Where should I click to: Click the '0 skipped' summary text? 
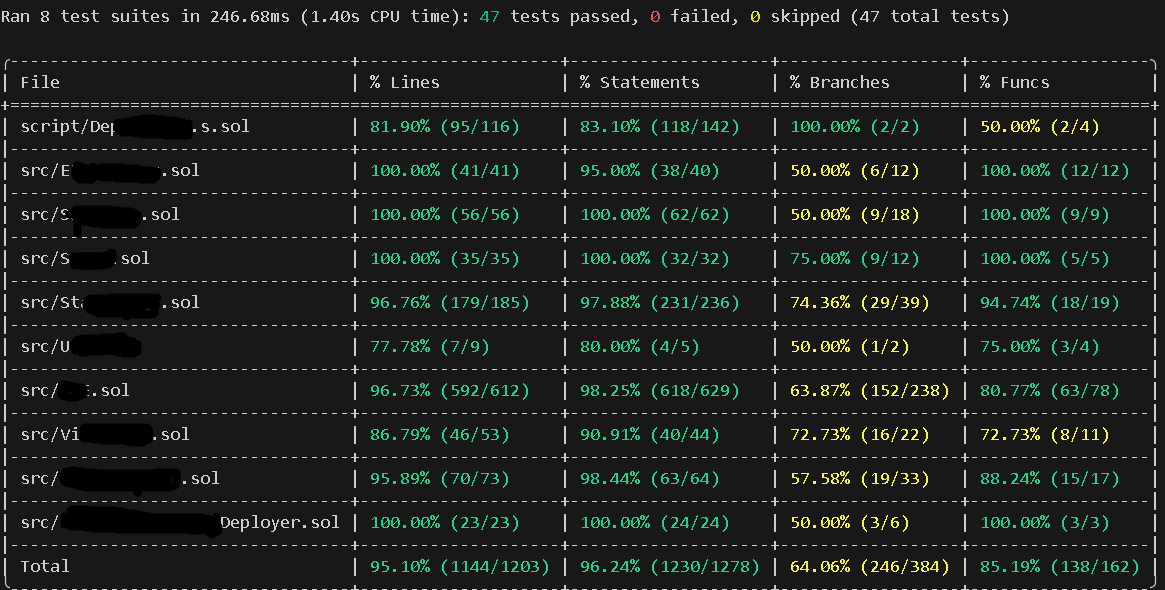[795, 16]
